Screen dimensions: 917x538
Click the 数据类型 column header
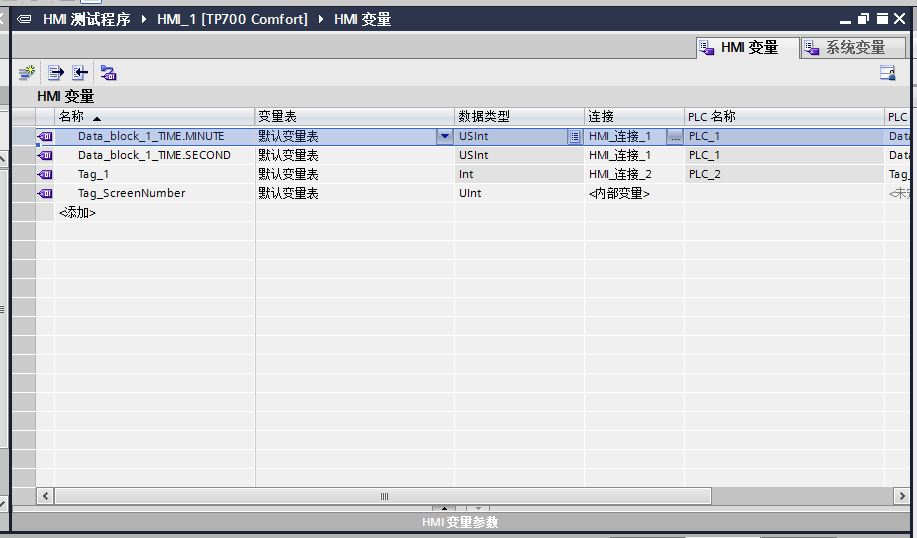pos(519,116)
